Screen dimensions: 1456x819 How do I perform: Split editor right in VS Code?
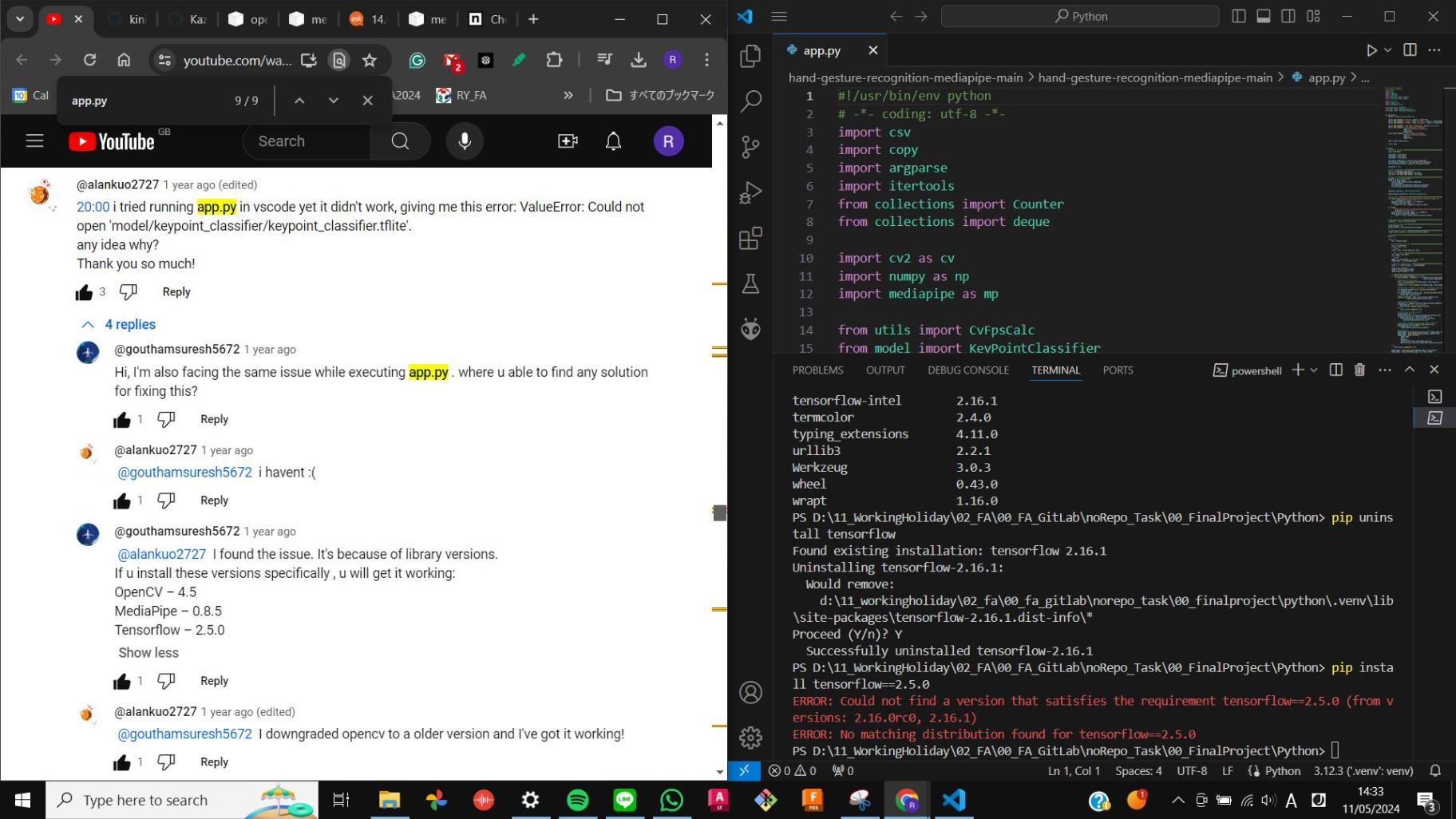[1410, 50]
